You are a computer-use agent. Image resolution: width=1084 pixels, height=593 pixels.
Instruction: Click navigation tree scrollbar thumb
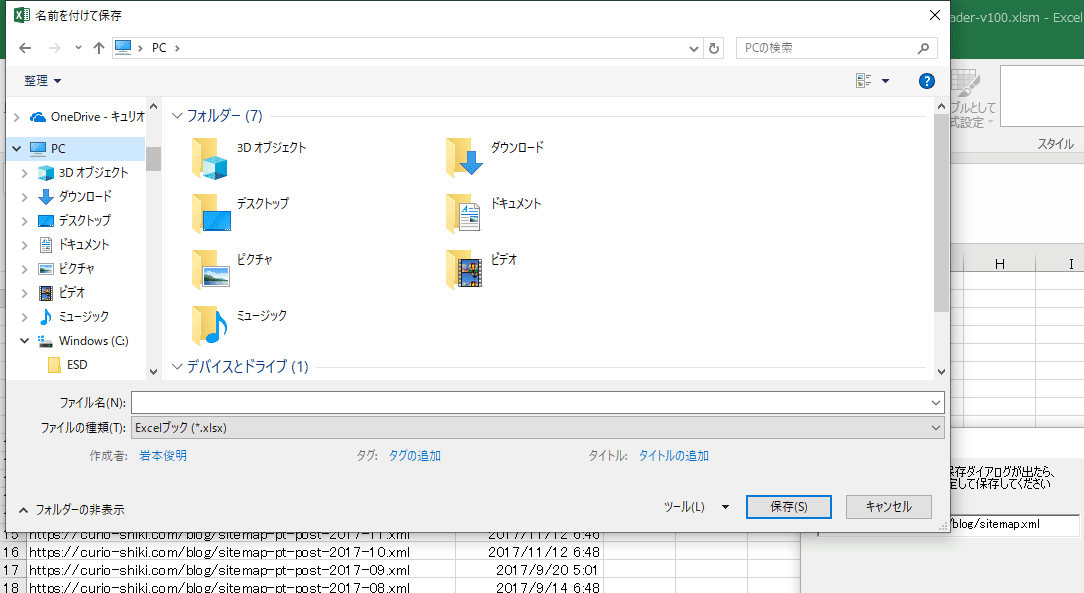coord(153,159)
